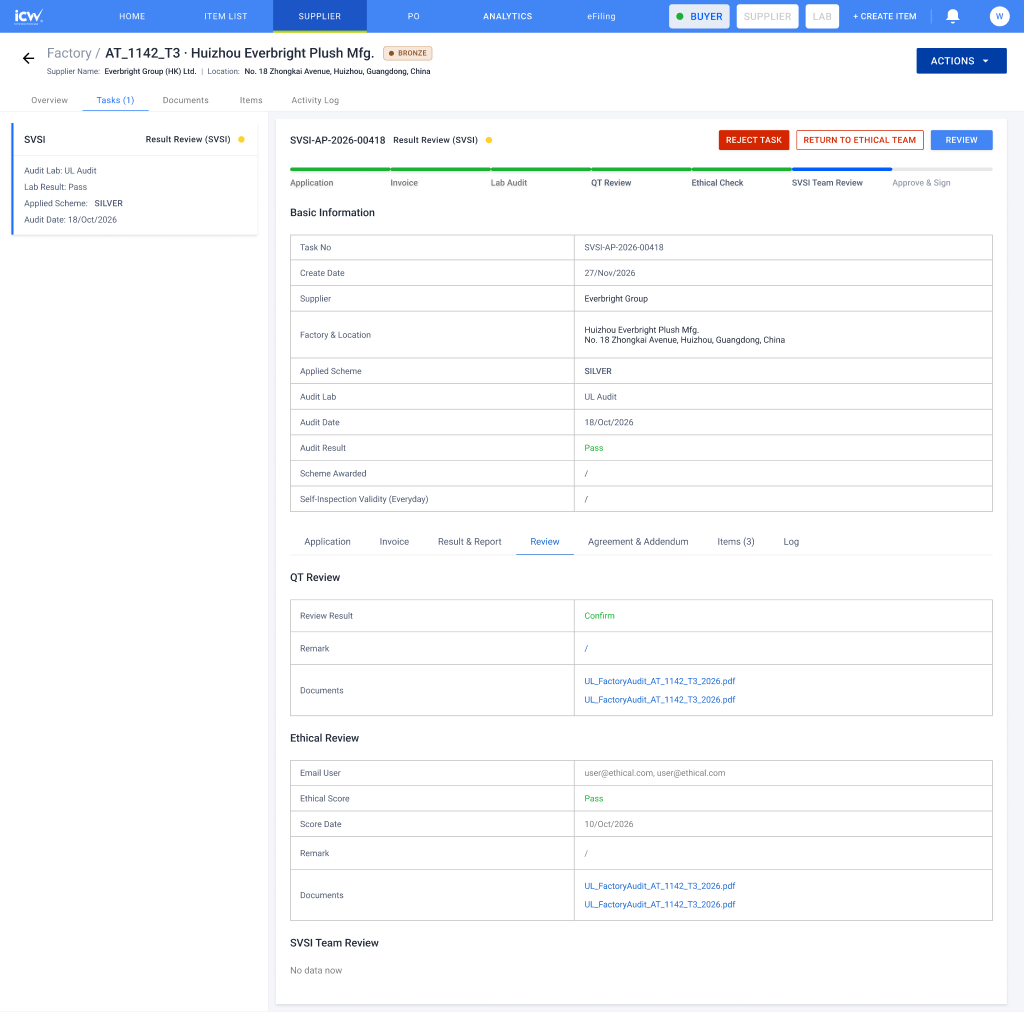Click Task No value SVSI-AP-2026-00418
1024x1012 pixels.
(624, 247)
